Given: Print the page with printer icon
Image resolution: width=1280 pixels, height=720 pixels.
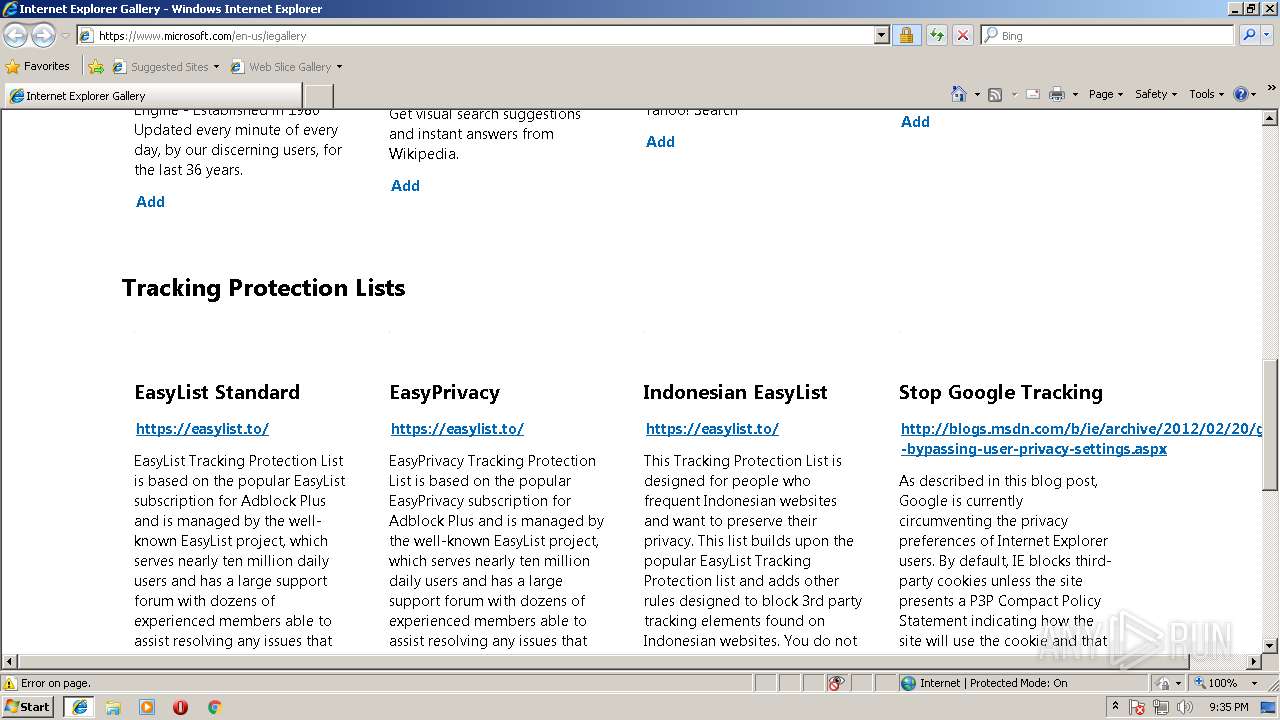Looking at the screenshot, I should [1057, 94].
